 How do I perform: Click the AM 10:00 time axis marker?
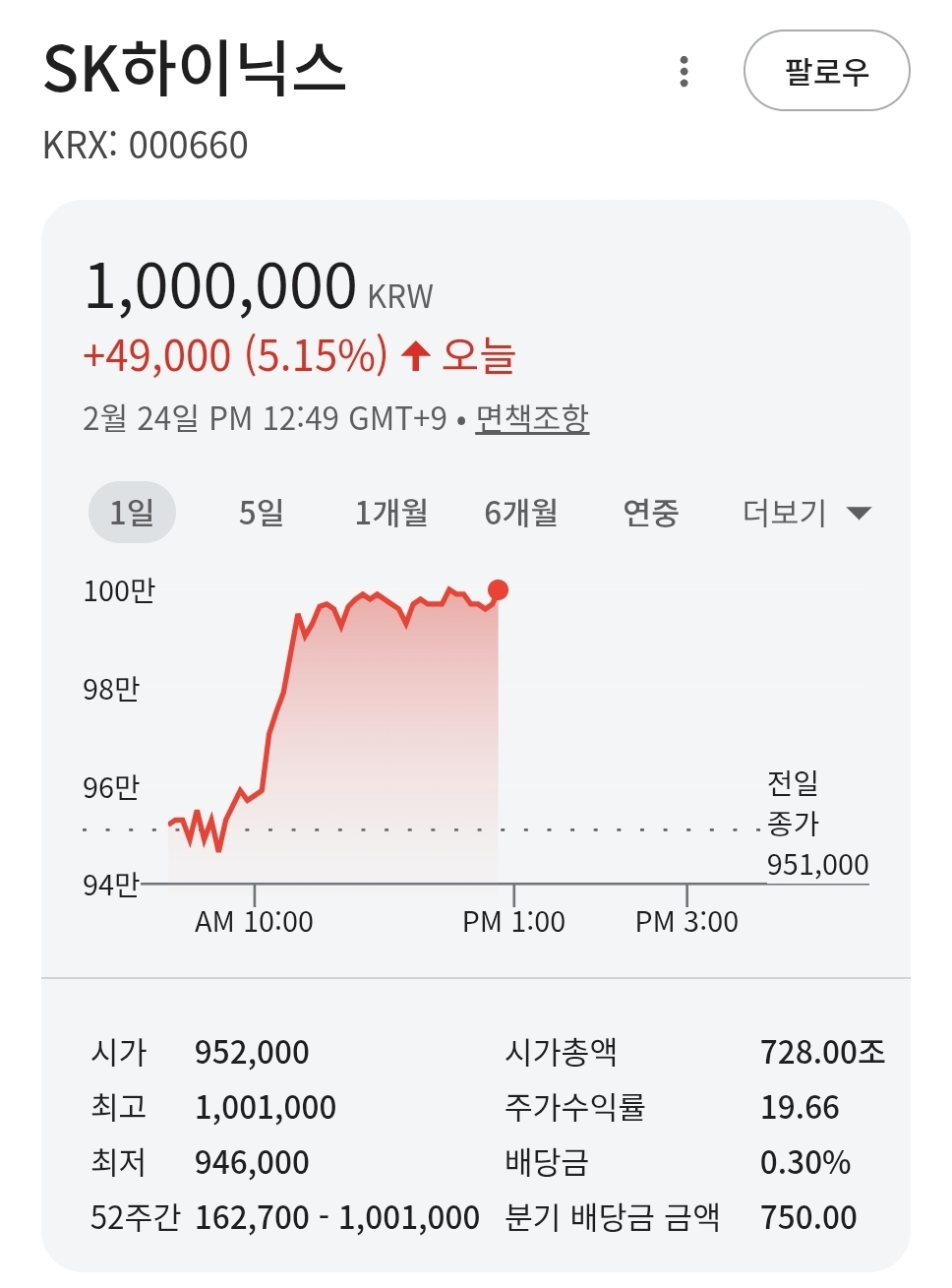click(x=254, y=921)
